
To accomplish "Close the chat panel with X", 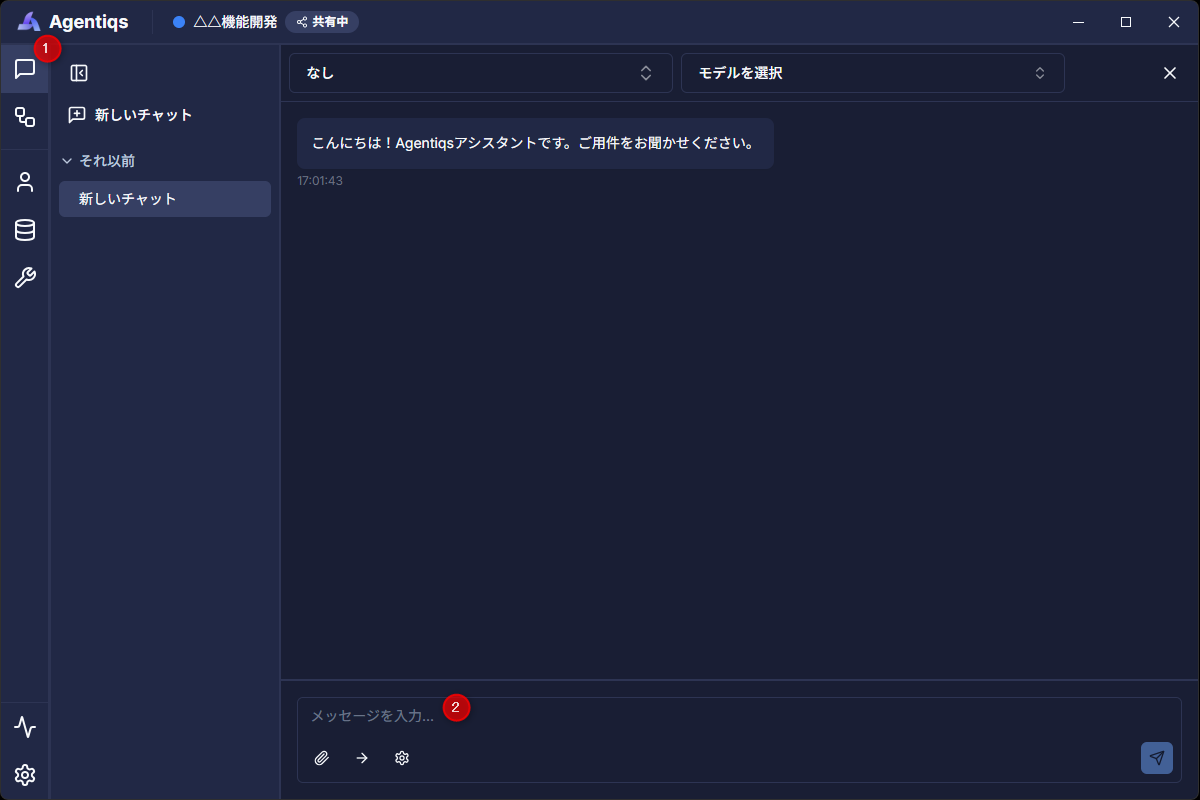I will (1169, 73).
